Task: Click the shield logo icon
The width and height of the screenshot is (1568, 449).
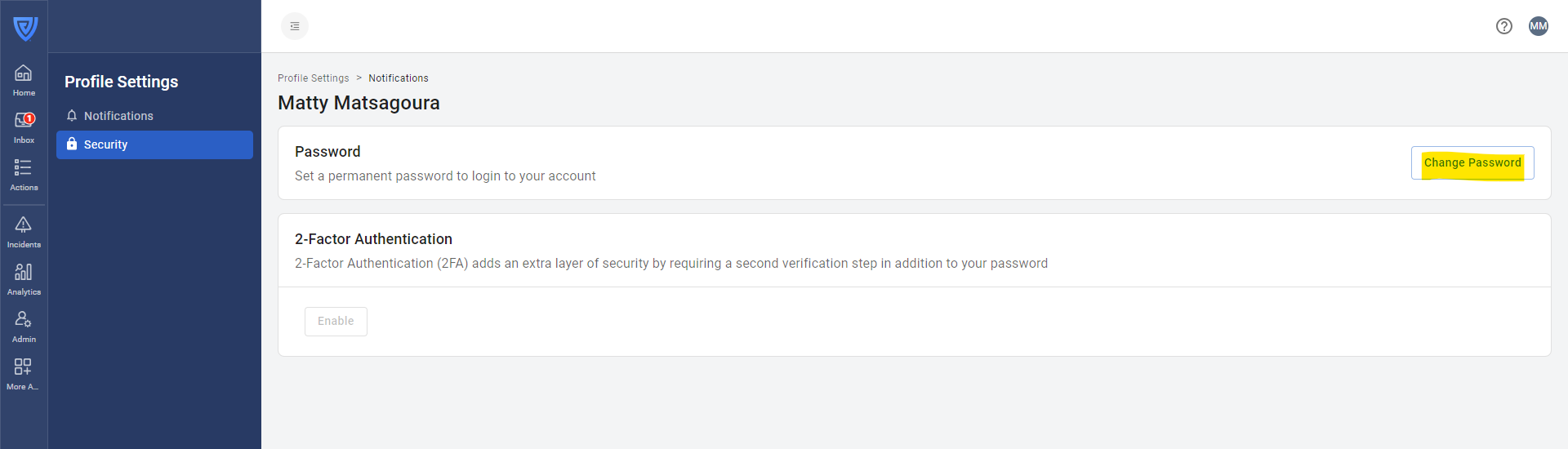Action: [25, 29]
